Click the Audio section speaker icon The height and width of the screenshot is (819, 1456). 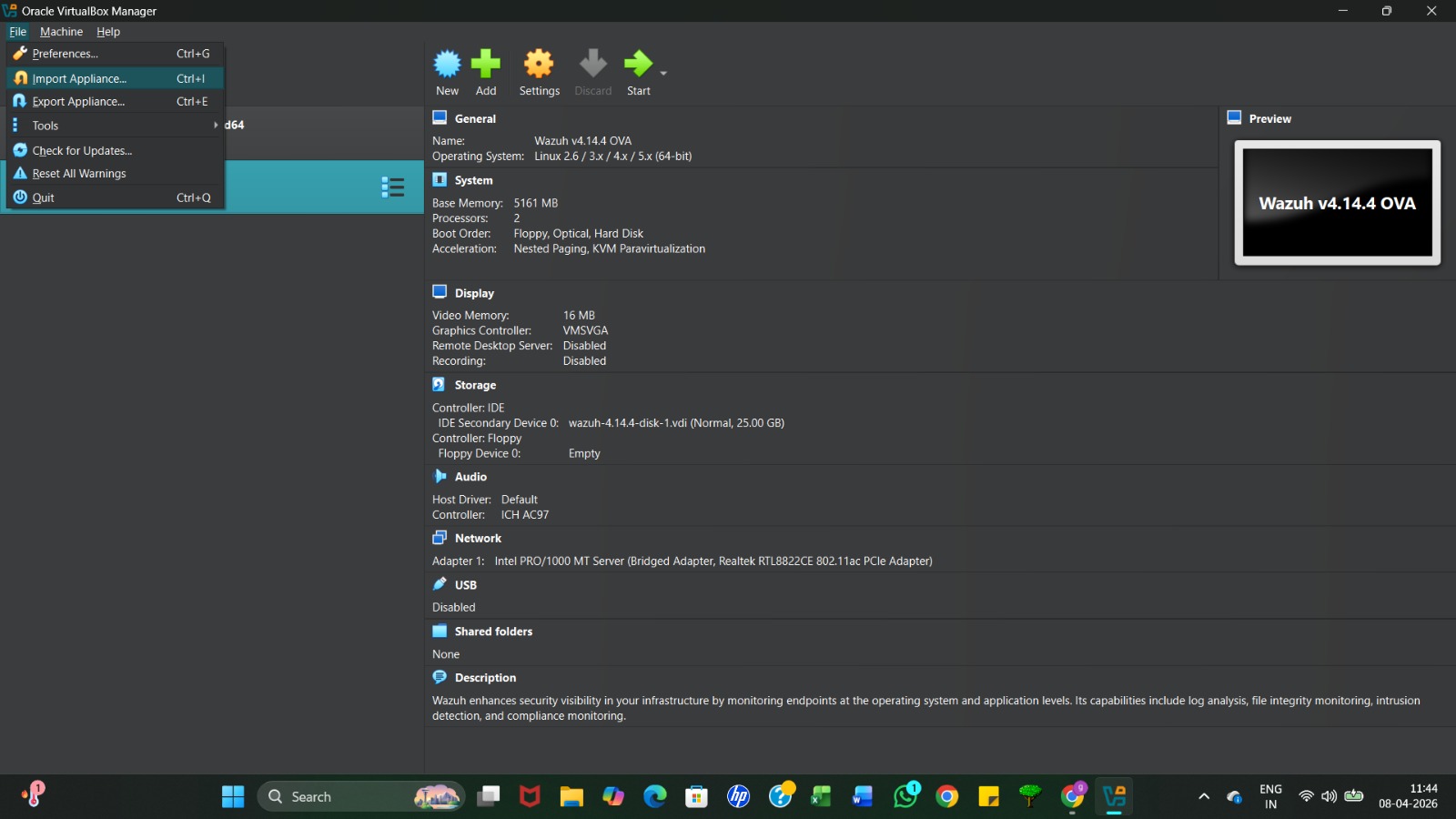tap(440, 476)
